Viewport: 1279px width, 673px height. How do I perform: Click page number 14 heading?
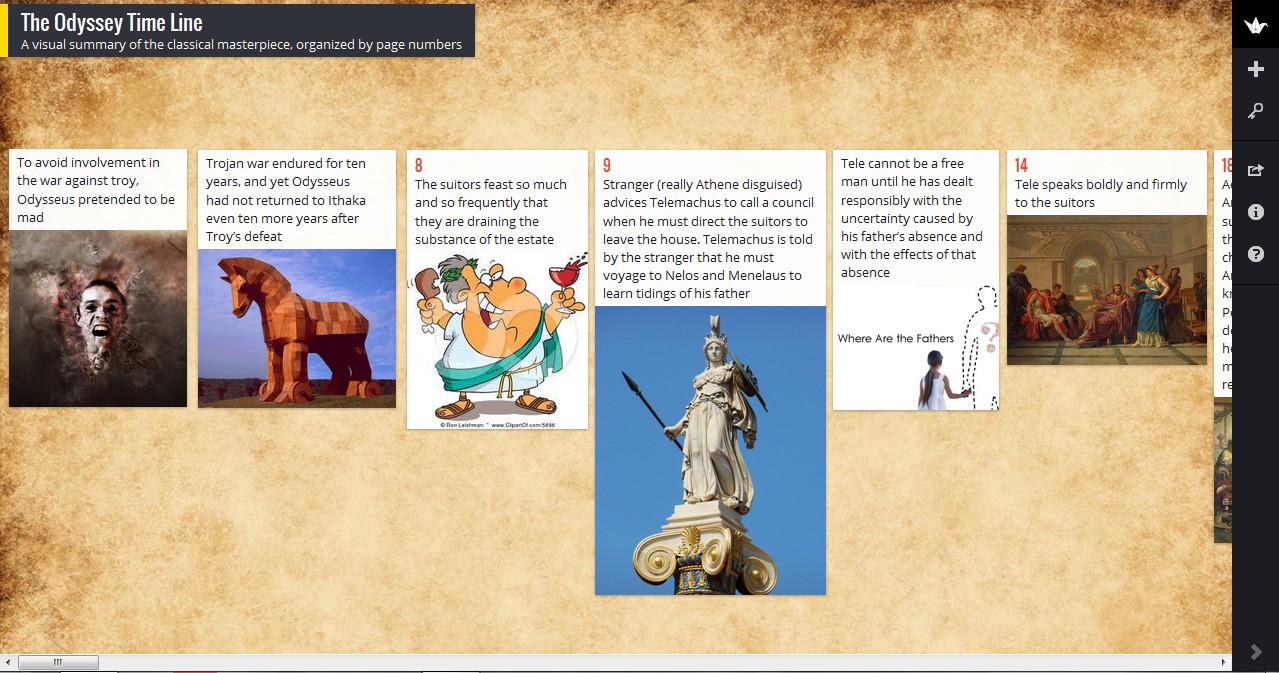click(x=1021, y=166)
